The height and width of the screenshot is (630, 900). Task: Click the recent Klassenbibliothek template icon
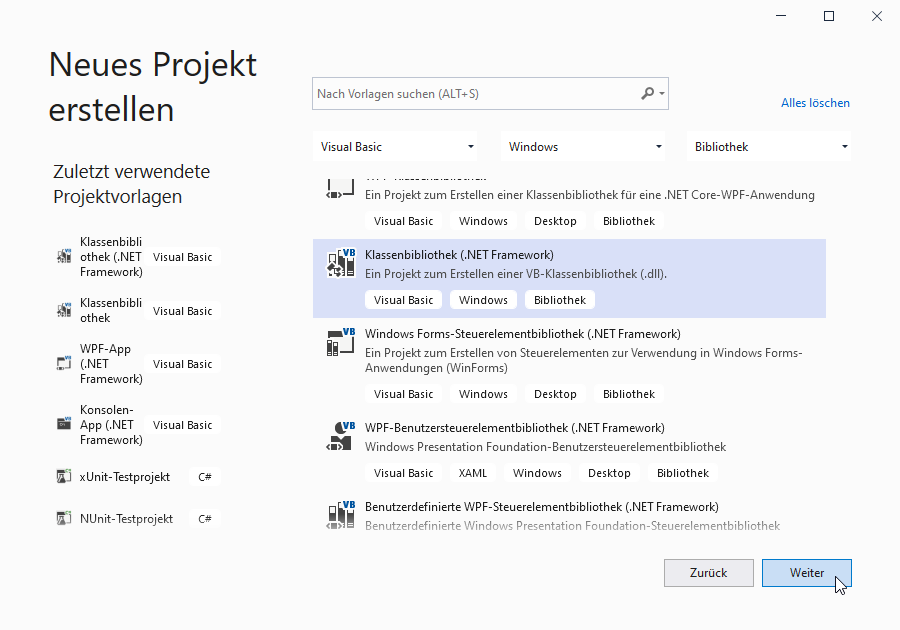[x=63, y=310]
